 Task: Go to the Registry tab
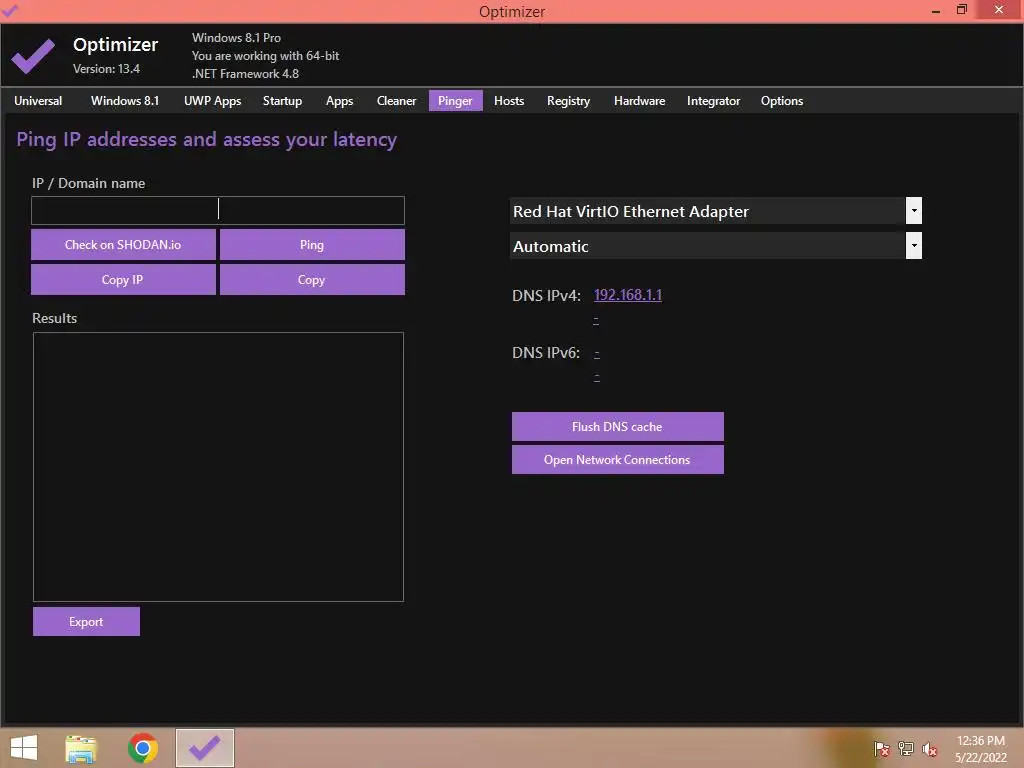pyautogui.click(x=568, y=101)
